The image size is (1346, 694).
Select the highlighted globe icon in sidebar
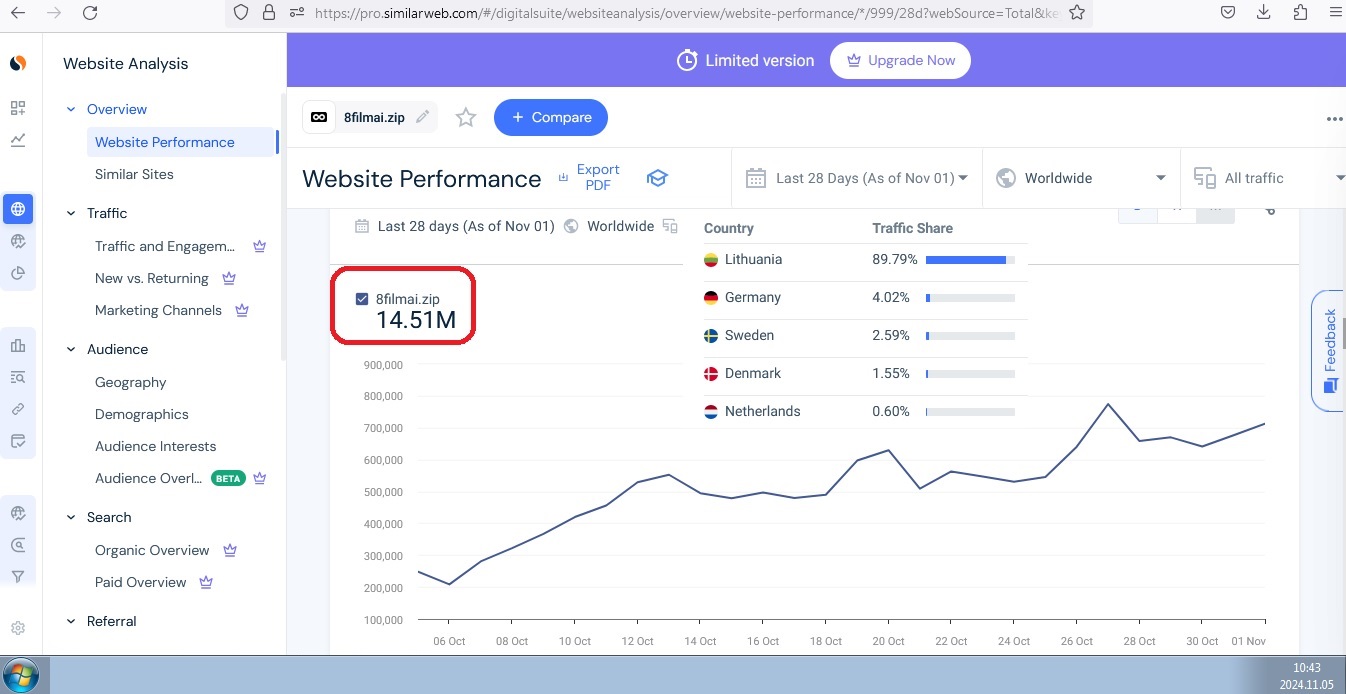tap(18, 209)
